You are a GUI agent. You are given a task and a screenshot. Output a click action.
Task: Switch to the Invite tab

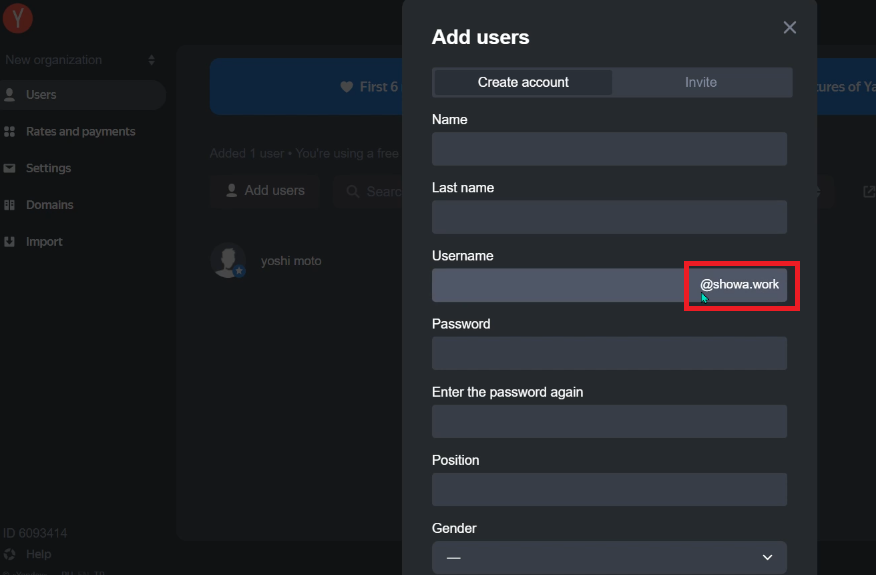coord(701,82)
